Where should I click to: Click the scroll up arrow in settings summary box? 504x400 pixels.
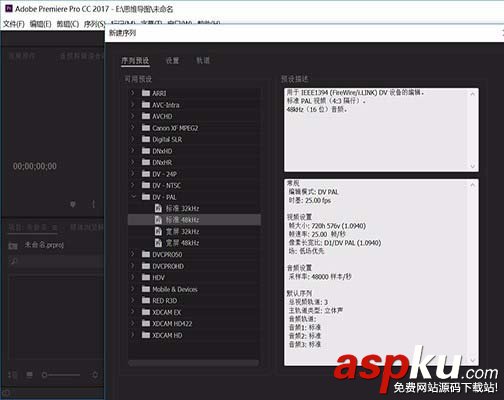(473, 184)
